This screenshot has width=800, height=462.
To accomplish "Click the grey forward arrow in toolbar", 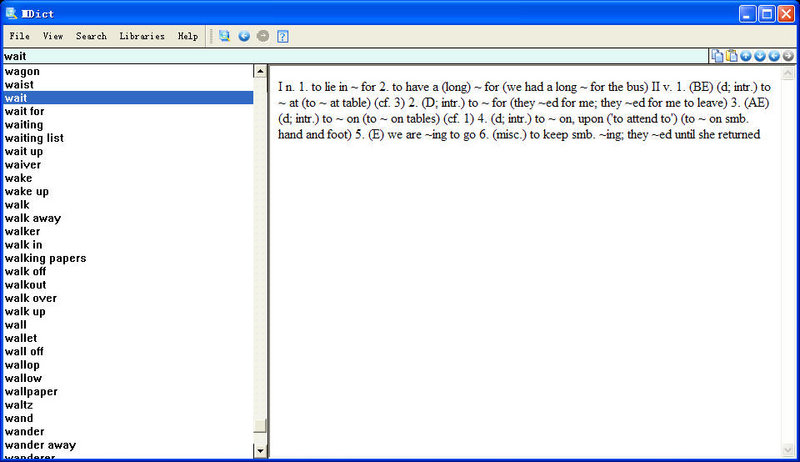I will 263,36.
